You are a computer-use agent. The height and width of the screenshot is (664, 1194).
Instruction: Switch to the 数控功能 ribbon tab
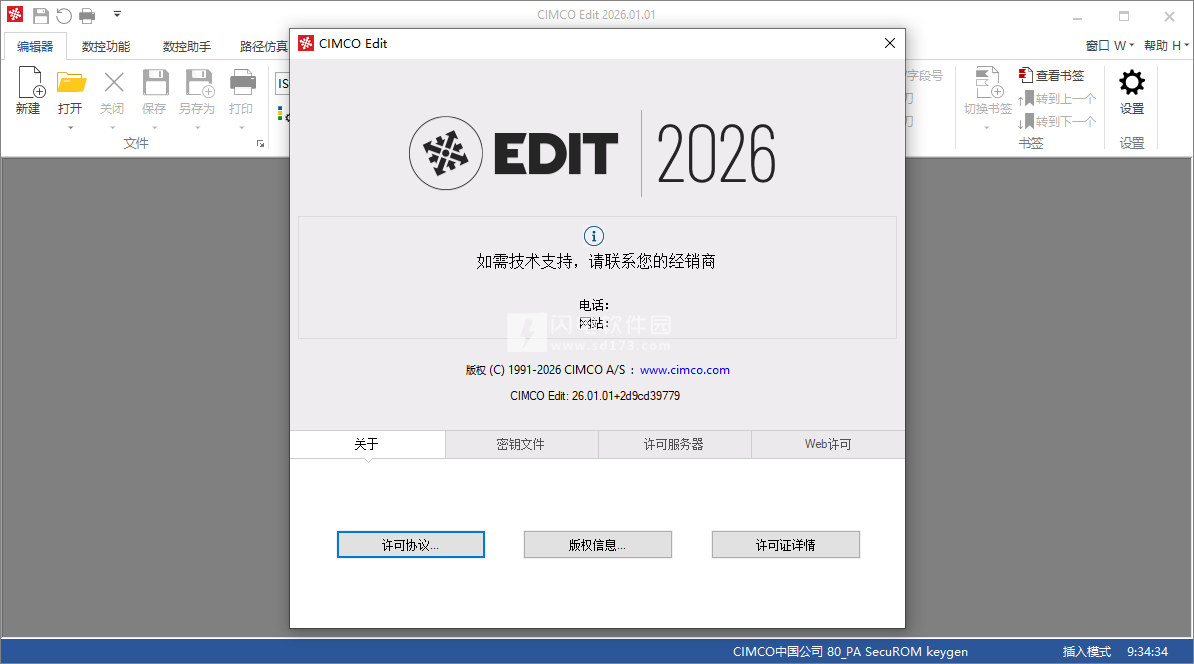coord(106,46)
